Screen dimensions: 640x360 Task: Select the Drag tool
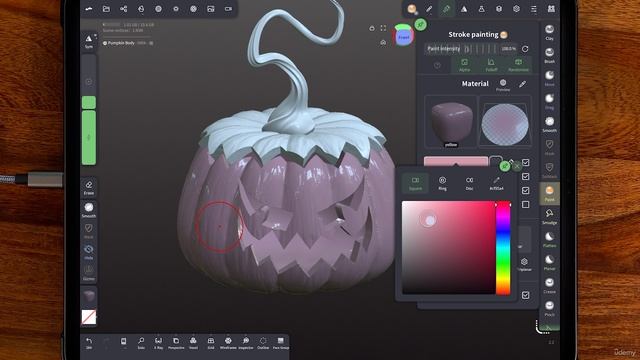(x=549, y=102)
